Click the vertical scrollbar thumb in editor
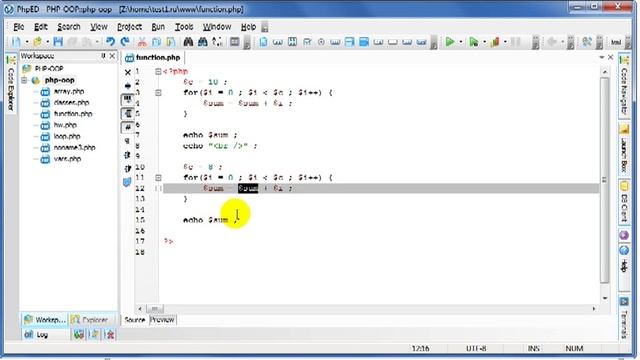 (x=604, y=180)
